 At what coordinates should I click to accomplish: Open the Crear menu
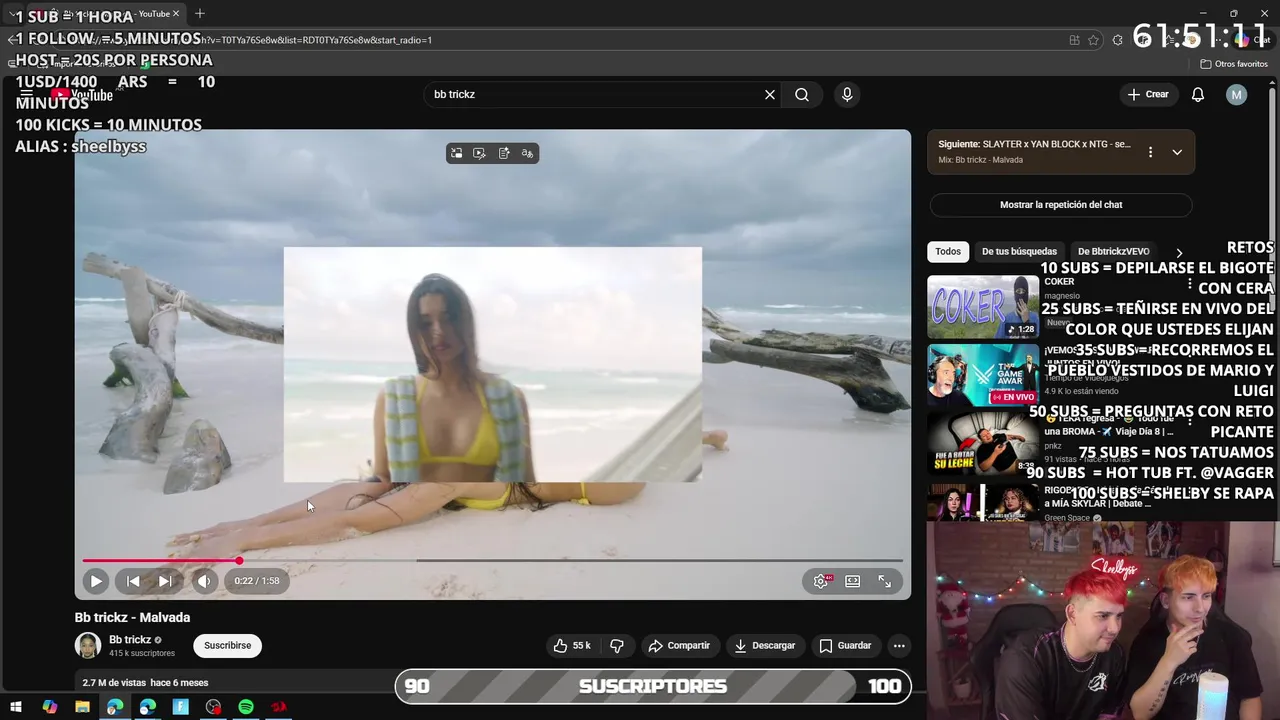[x=1148, y=95]
